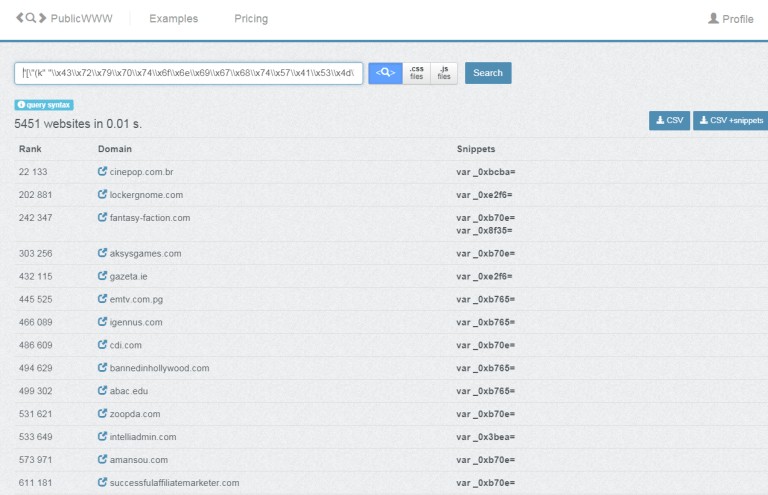Download CSV +snippets
768x495 pixels.
(731, 120)
